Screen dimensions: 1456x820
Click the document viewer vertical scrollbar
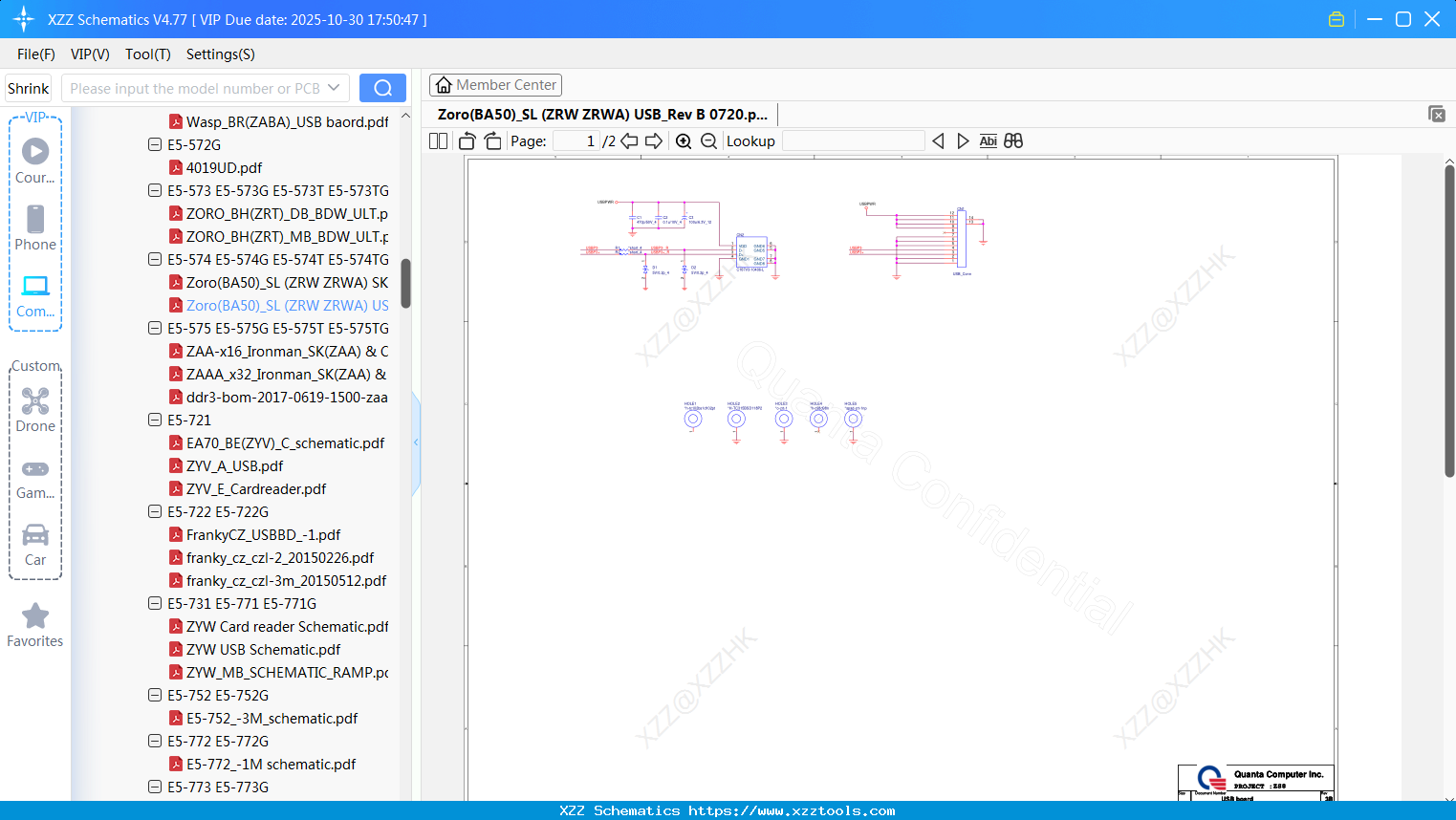pos(1449,320)
